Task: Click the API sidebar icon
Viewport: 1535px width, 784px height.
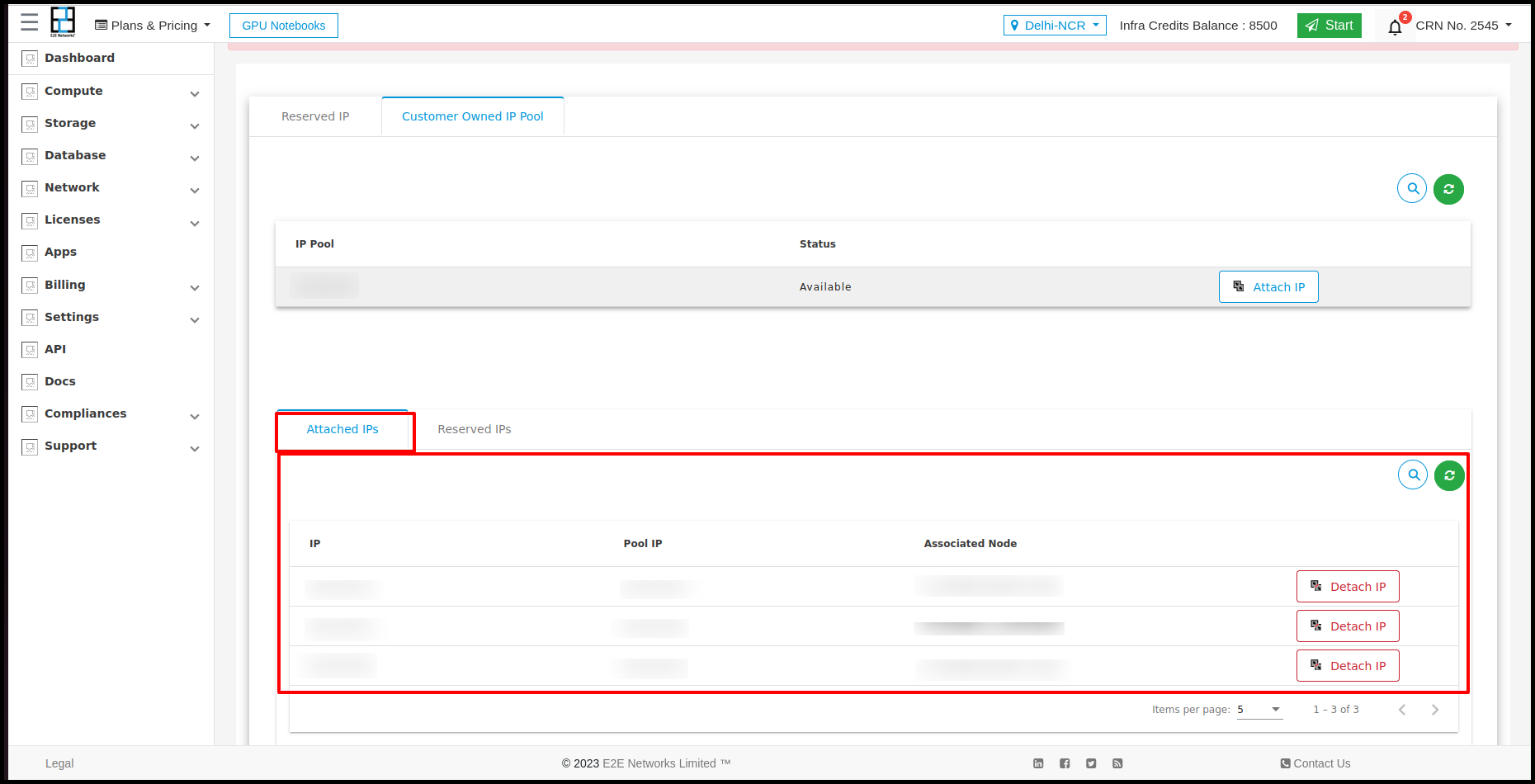Action: [x=30, y=350]
